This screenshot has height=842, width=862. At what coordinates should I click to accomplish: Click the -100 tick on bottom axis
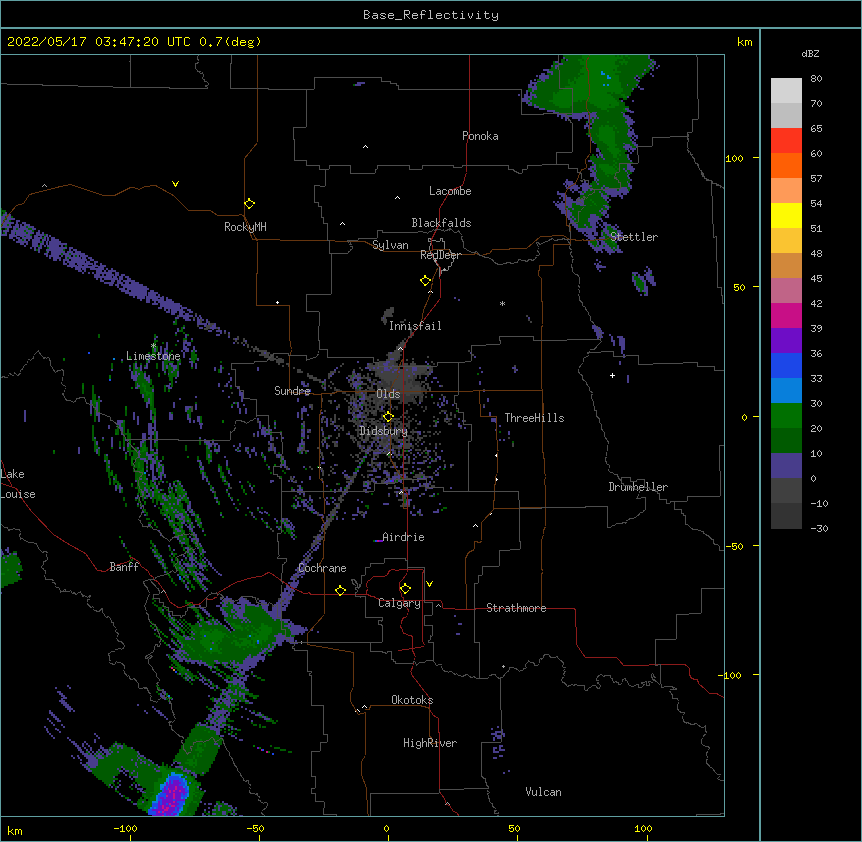tap(125, 828)
